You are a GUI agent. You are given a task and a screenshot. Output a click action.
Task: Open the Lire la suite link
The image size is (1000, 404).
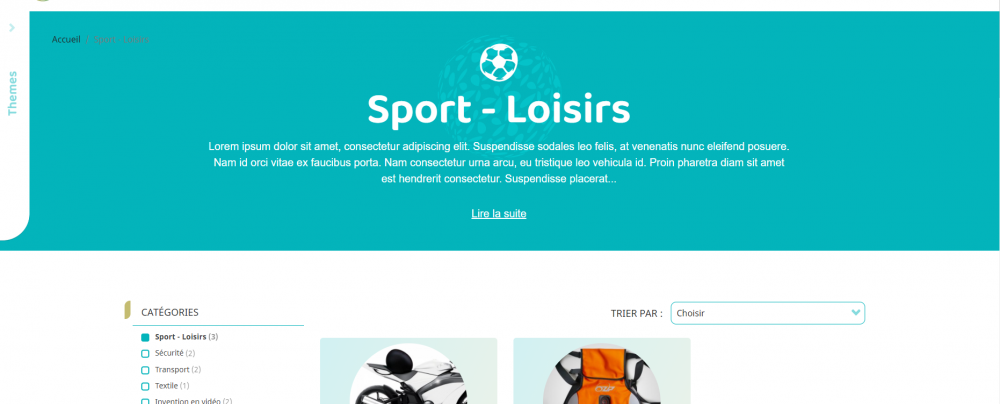click(x=499, y=214)
